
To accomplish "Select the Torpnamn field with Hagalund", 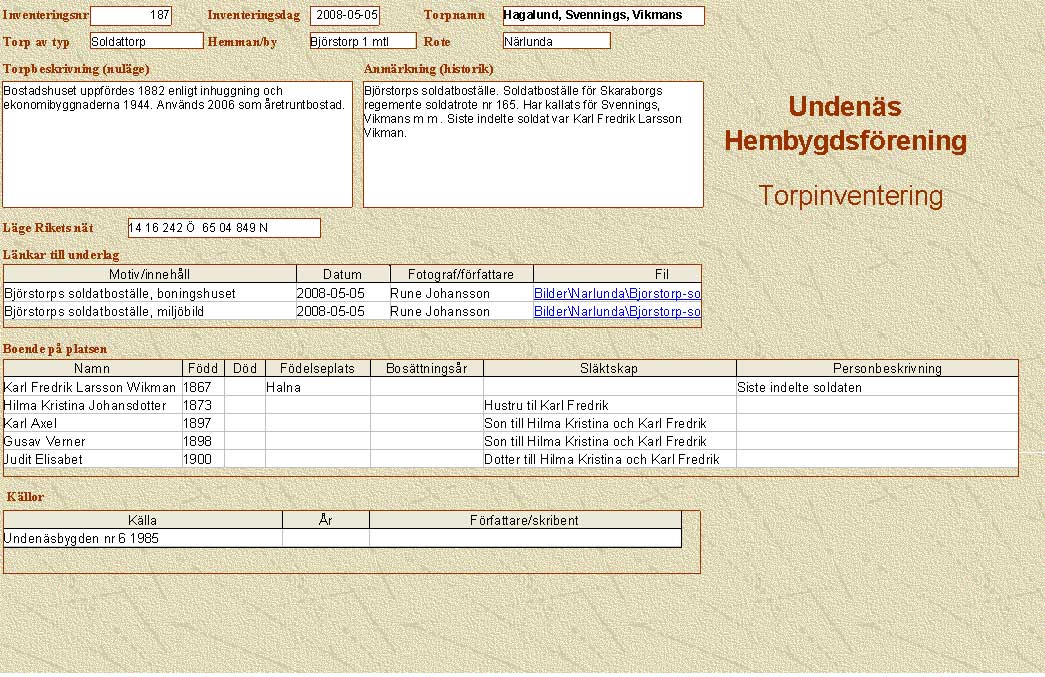I will (x=603, y=16).
